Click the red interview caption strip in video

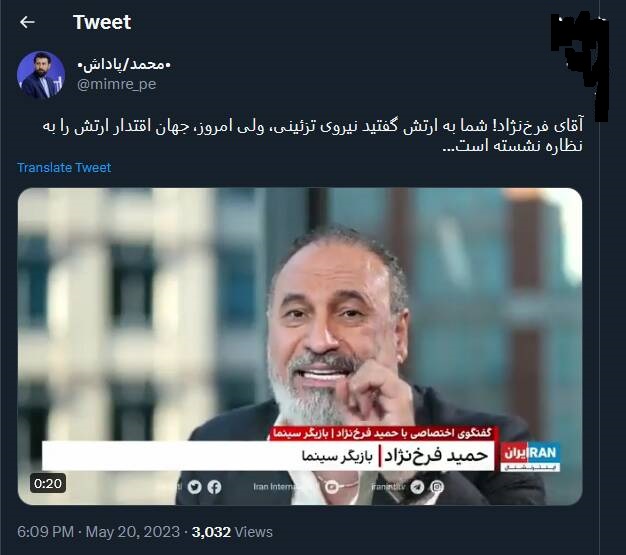click(381, 433)
